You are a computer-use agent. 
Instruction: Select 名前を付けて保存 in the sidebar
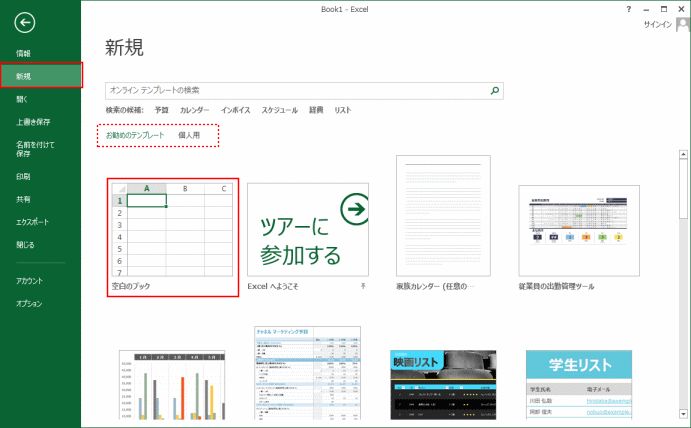(x=28, y=149)
